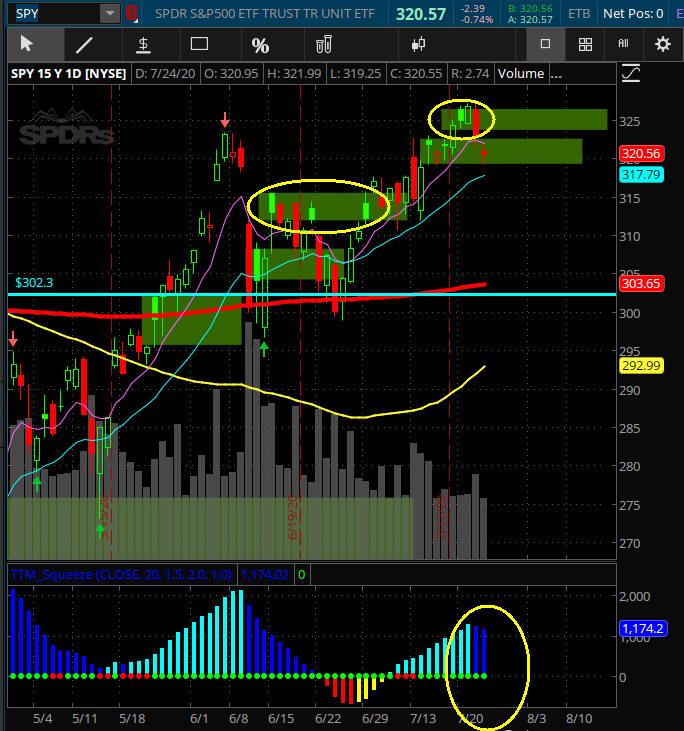Click the blue 1,174.2 squeeze bubble

click(643, 628)
